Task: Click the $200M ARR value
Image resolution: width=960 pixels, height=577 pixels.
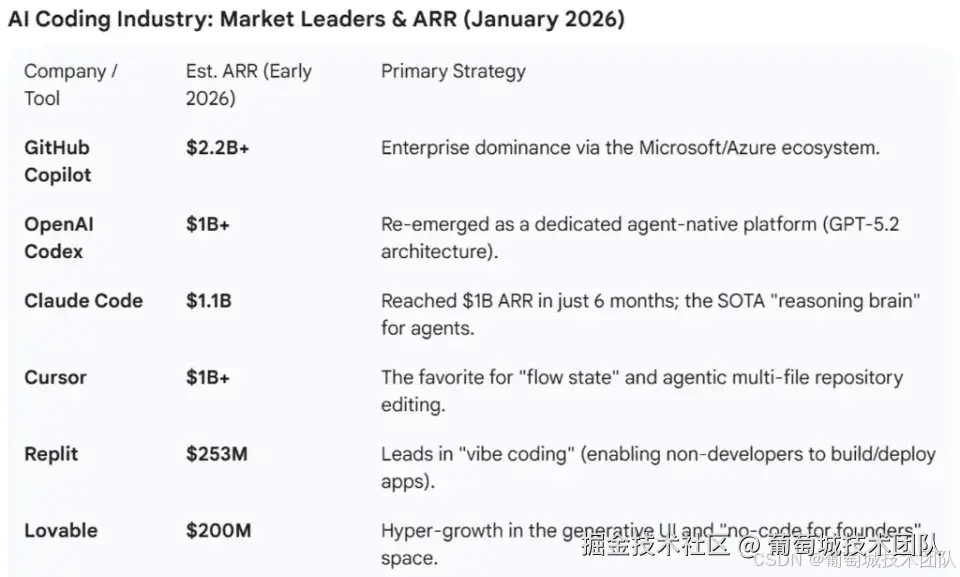Action: tap(218, 531)
